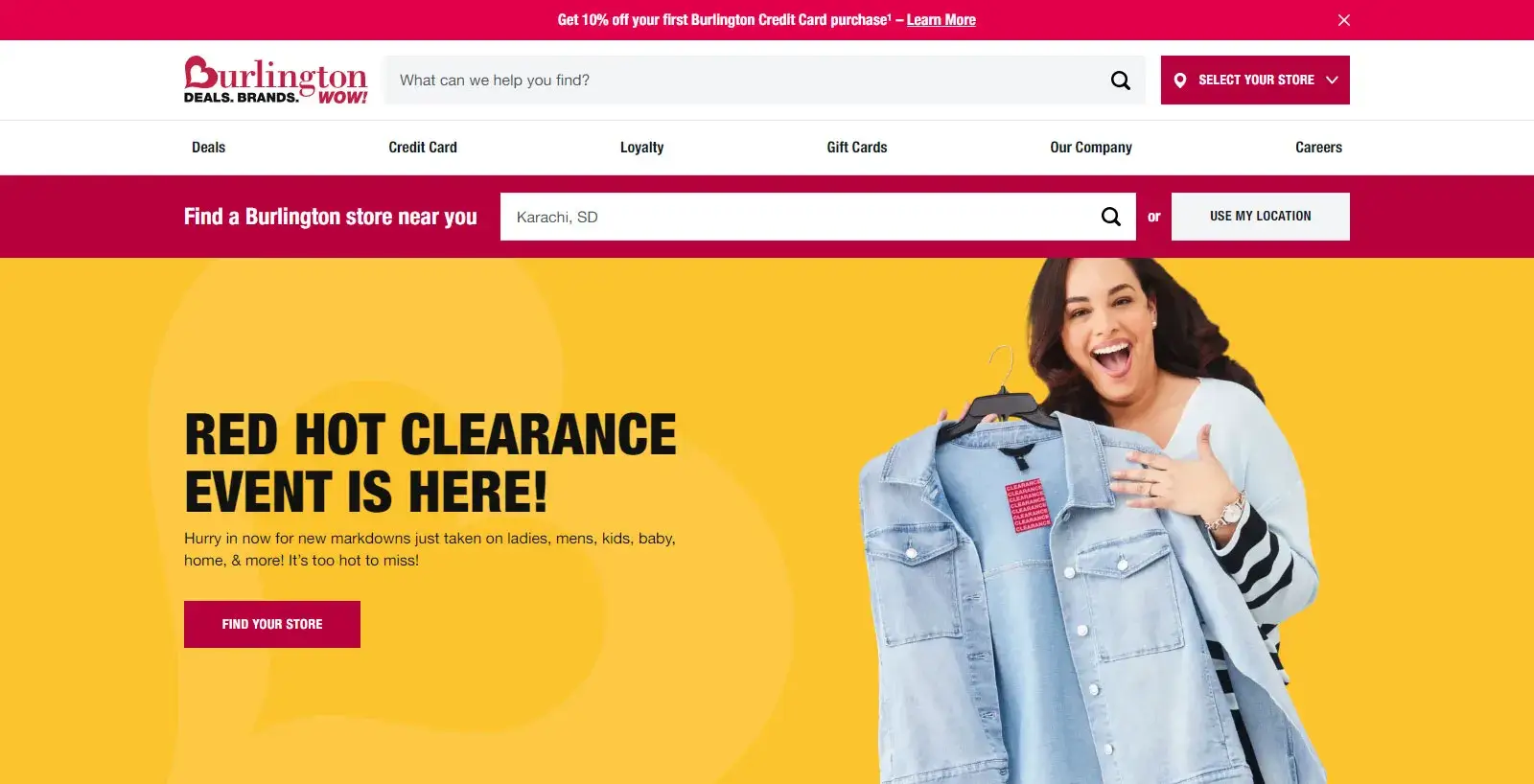Open Gift Cards in navigation
This screenshot has height=784, width=1534.
point(857,148)
